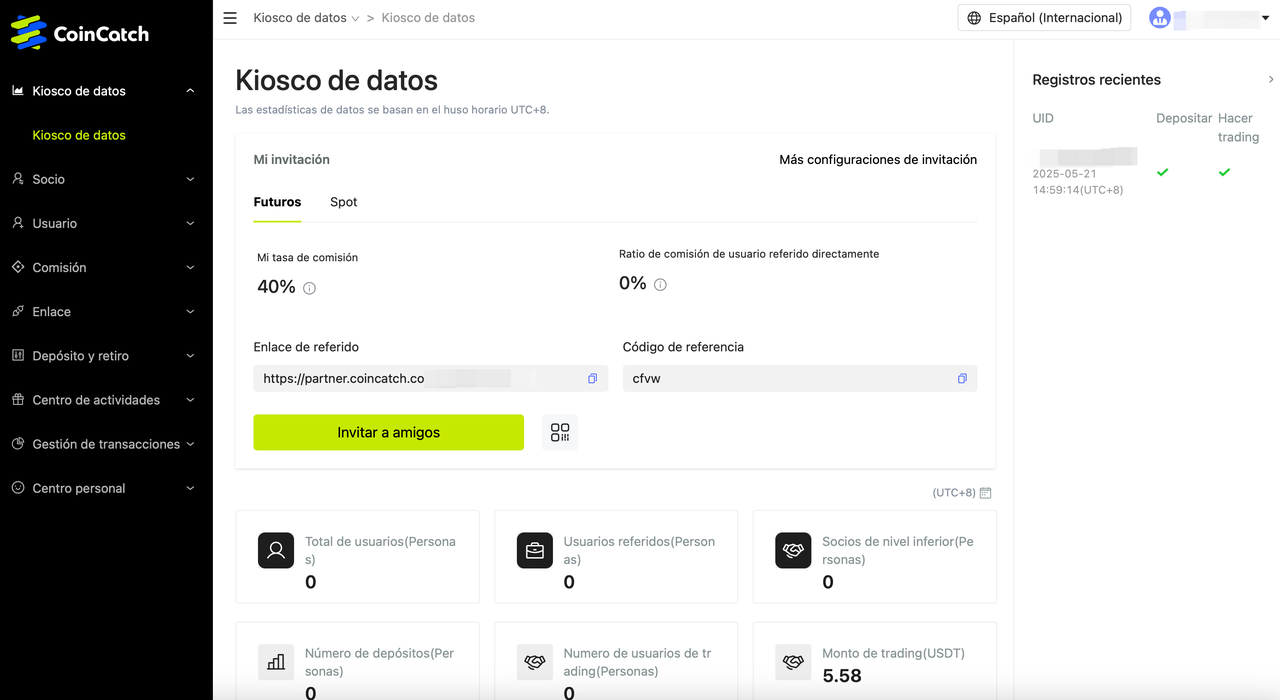
Task: Open the date picker calendar beside UTC+8
Action: coord(985,493)
